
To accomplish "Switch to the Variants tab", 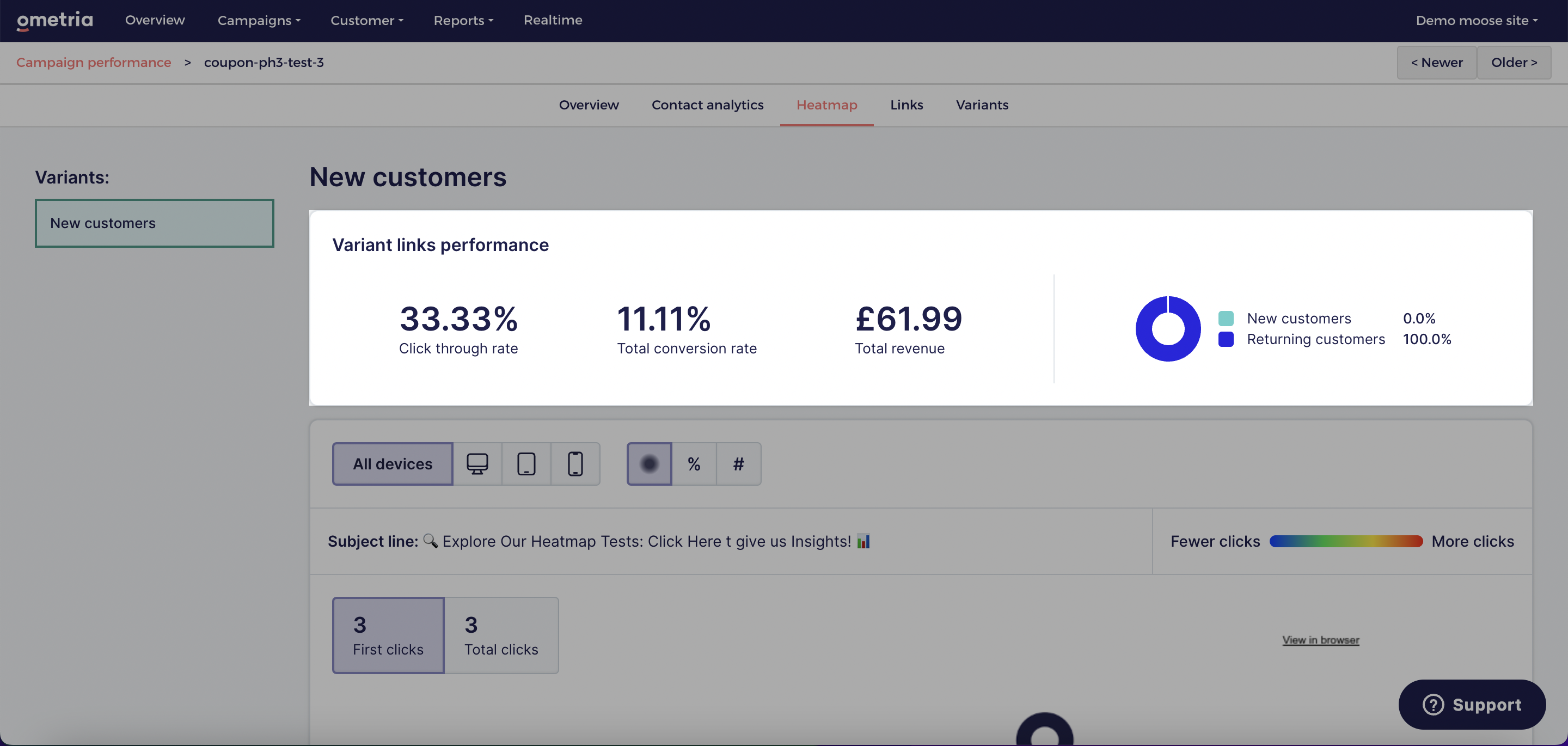I will pos(982,105).
